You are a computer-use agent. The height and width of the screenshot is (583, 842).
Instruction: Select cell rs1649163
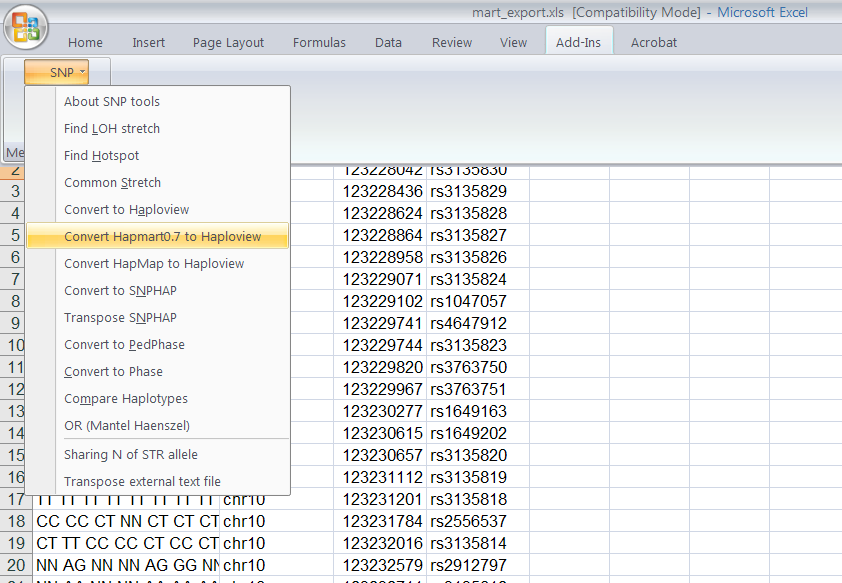point(478,411)
